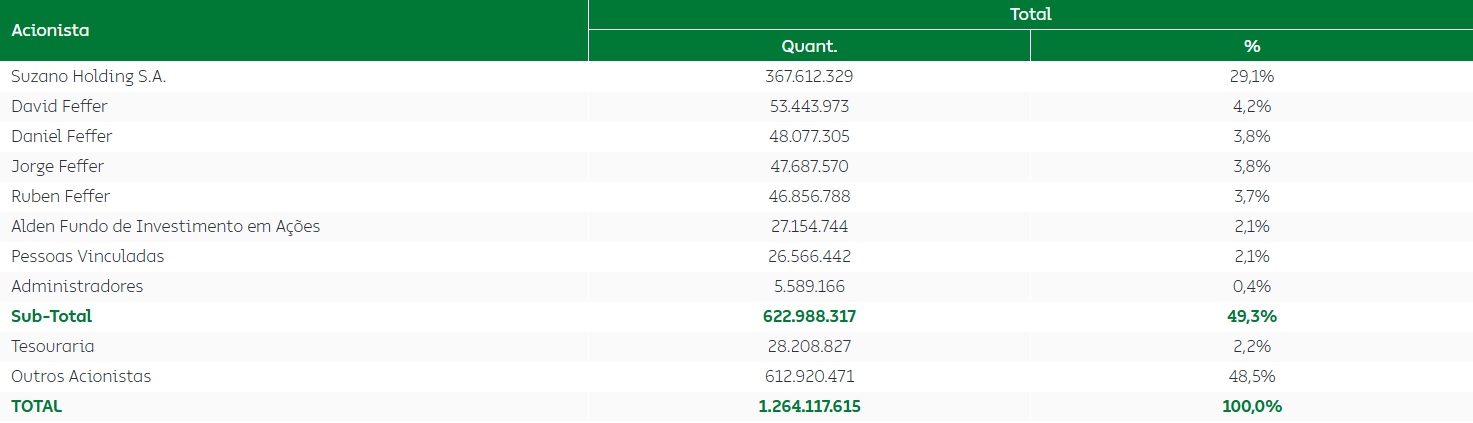The image size is (1473, 423).
Task: Select the Sub-Total row label
Action: click(x=51, y=316)
